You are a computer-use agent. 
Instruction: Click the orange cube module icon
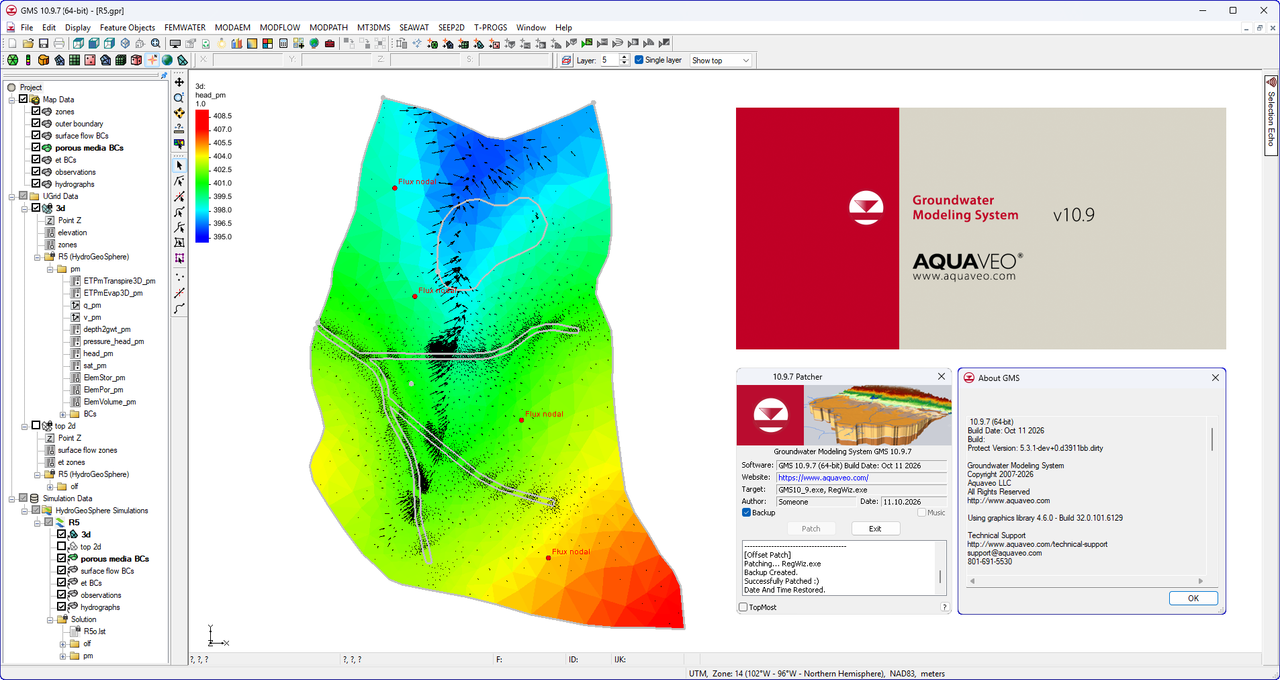click(x=43, y=60)
